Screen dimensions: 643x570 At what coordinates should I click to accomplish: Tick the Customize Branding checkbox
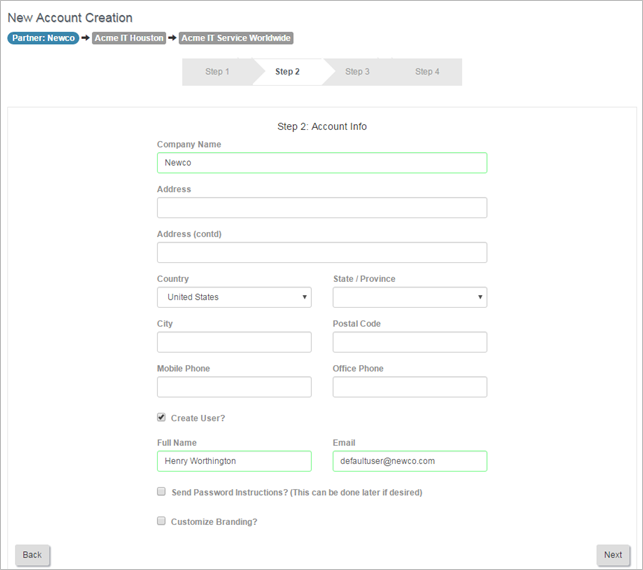point(162,521)
